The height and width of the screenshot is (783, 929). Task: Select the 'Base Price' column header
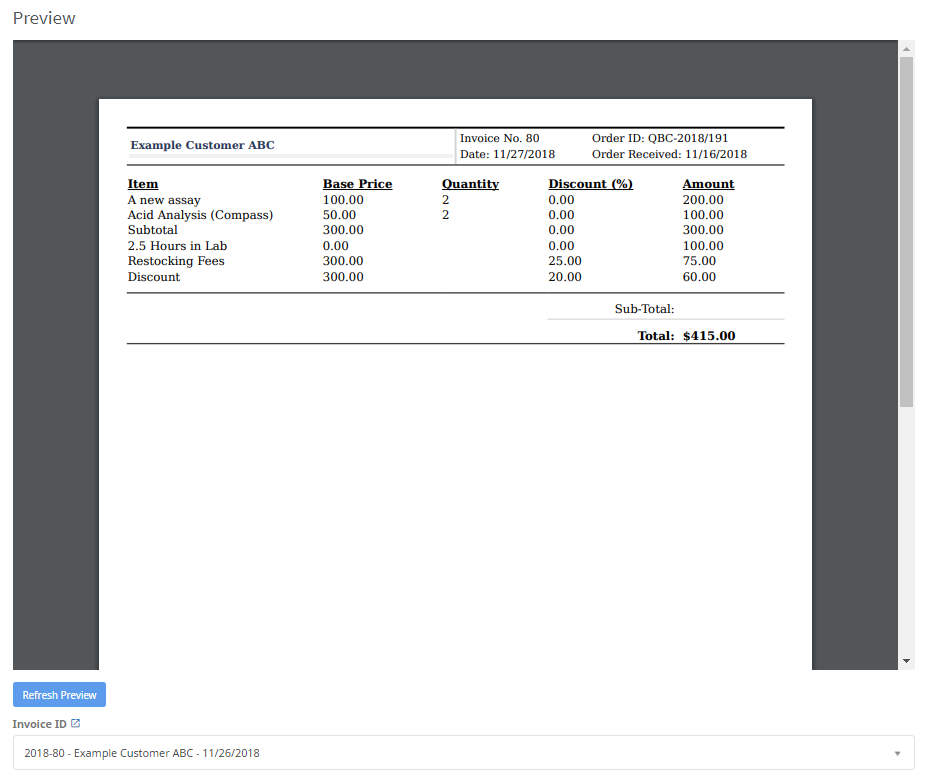(357, 184)
